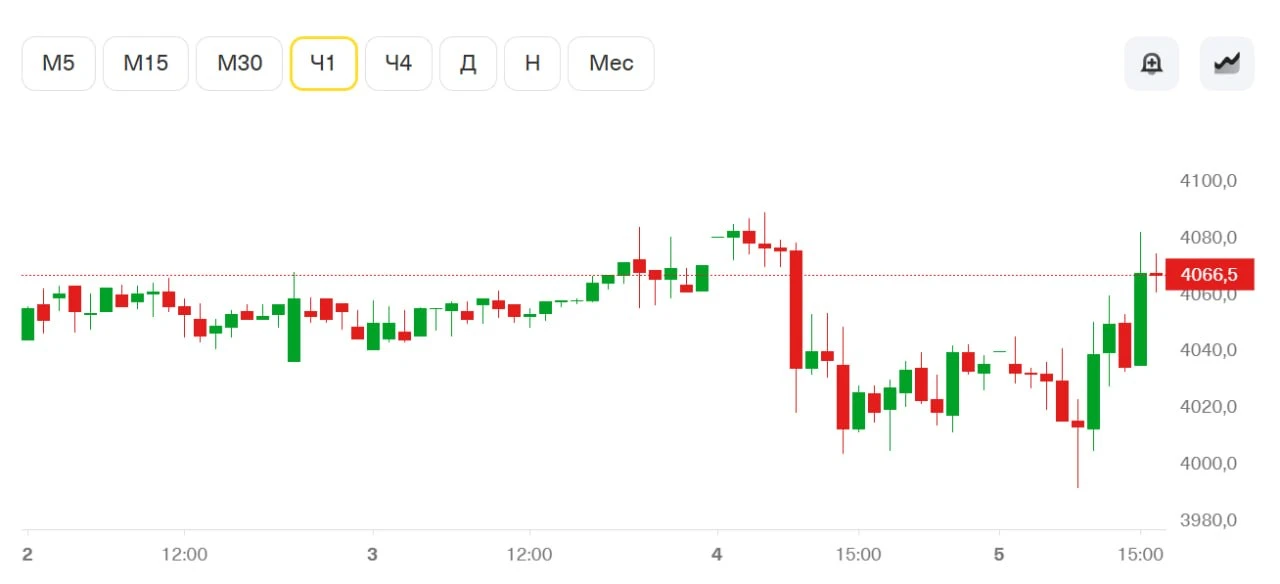Open the chart type icon
1280x584 pixels.
1226,64
